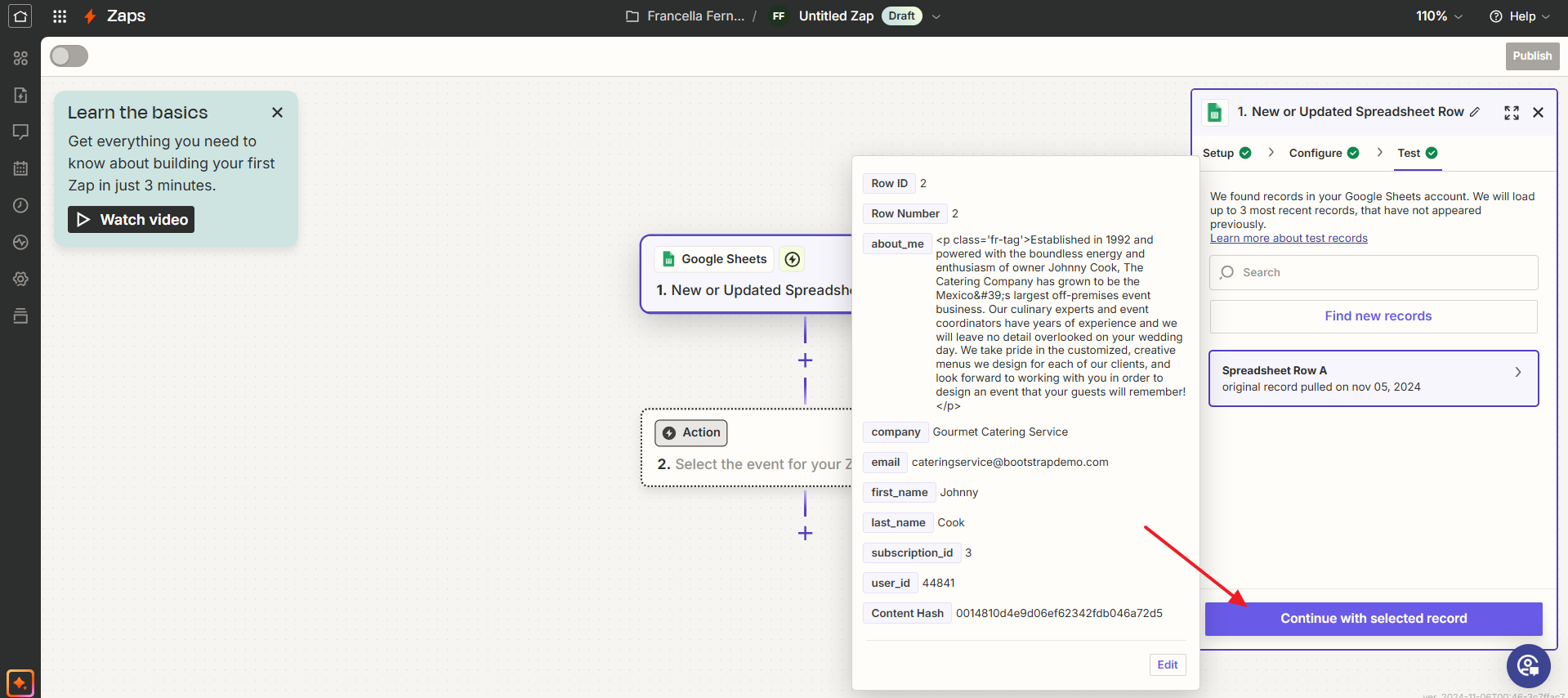Click the Draft status badge

[x=901, y=16]
